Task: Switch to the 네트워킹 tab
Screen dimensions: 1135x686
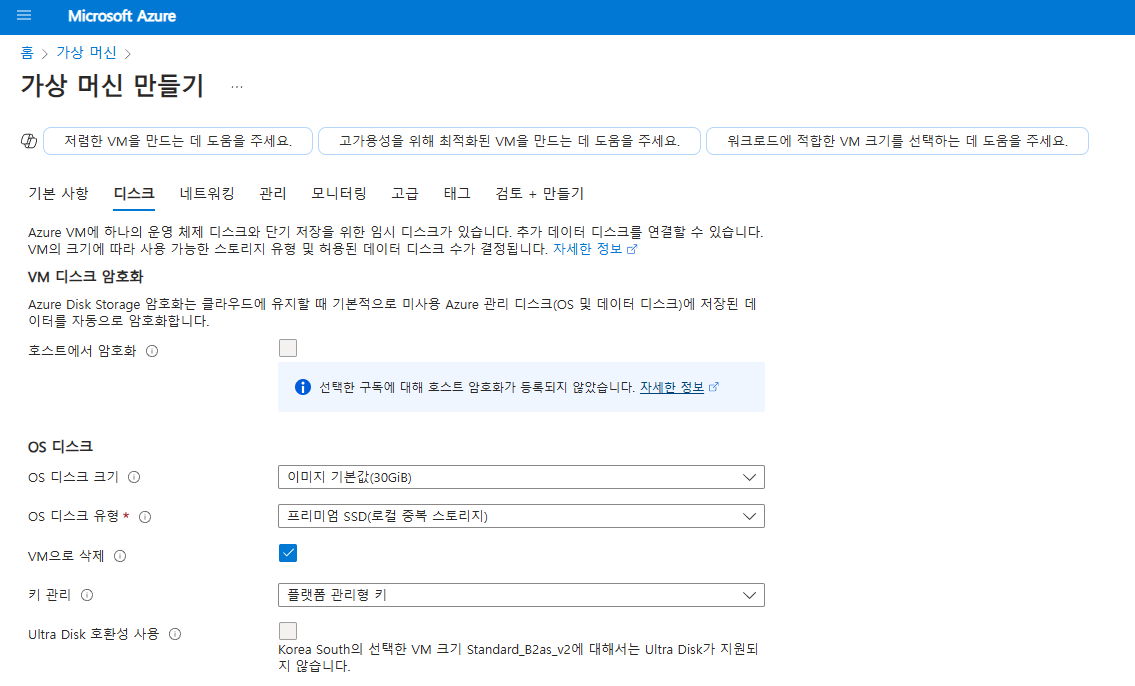Action: coord(207,193)
